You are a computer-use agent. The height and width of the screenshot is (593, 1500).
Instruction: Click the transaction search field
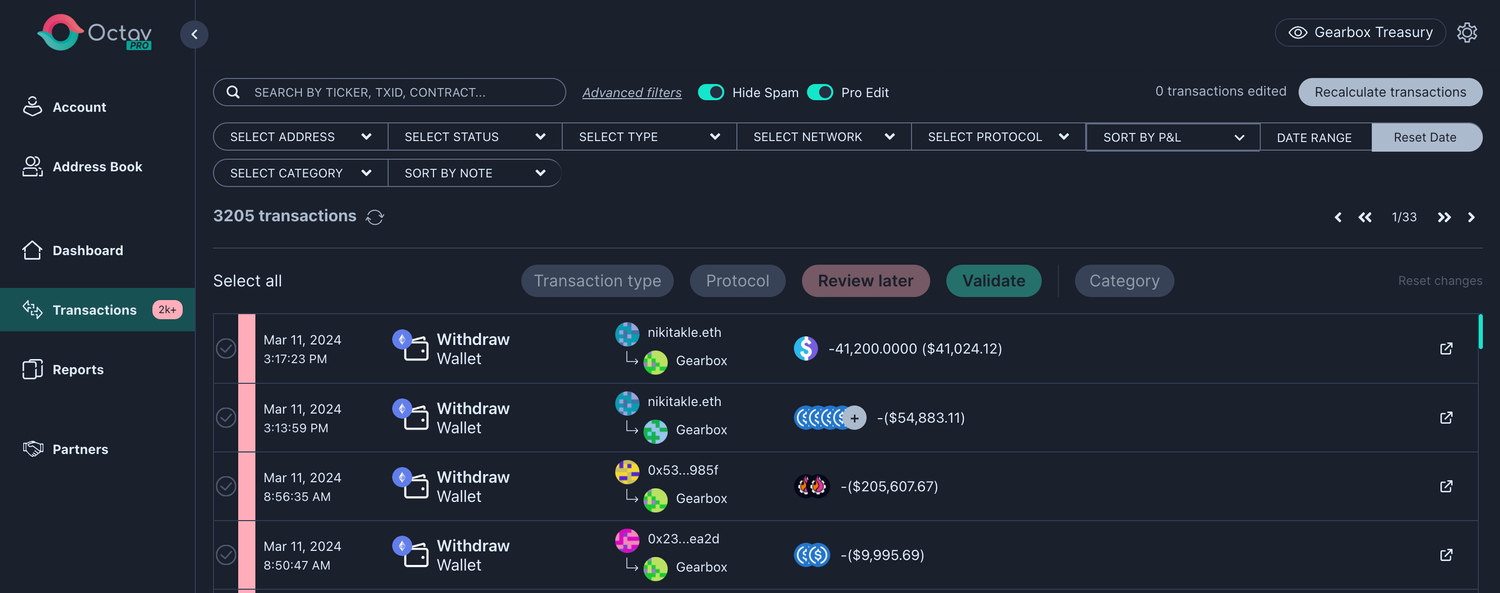point(390,92)
